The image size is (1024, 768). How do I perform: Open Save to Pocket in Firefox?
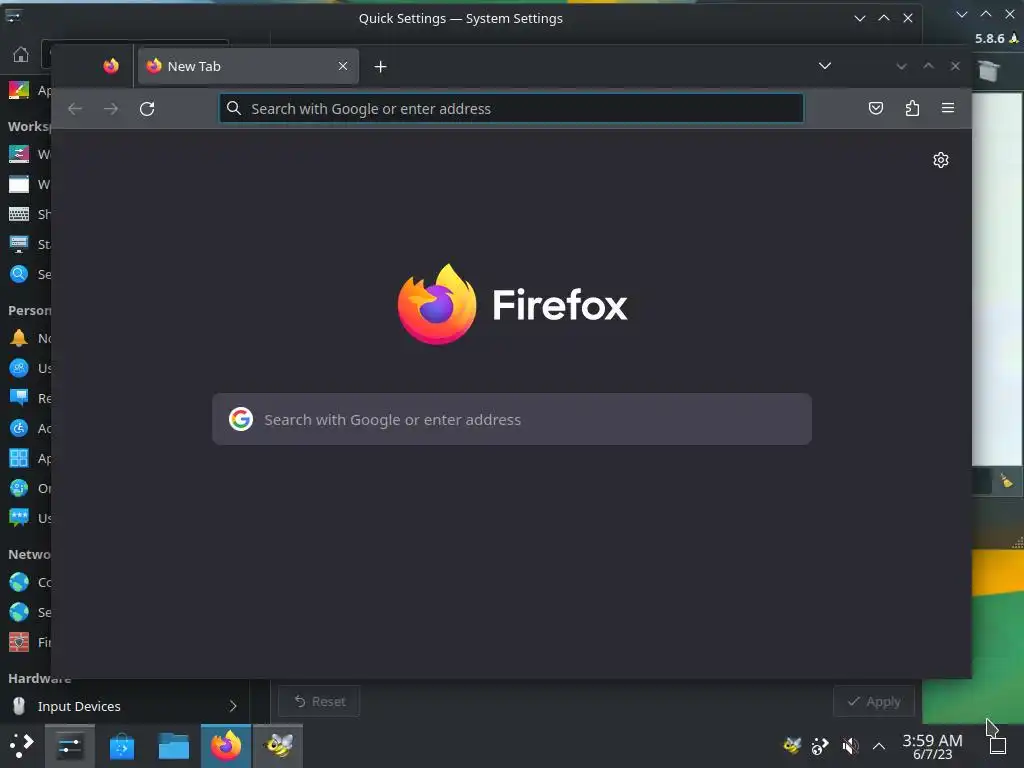pyautogui.click(x=876, y=108)
